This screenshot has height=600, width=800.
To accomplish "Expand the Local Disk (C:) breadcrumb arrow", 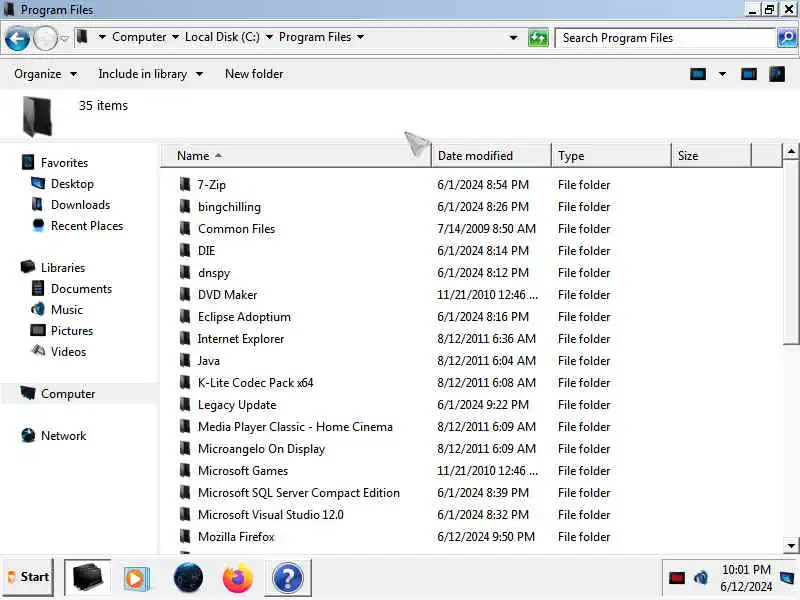I will click(x=269, y=37).
